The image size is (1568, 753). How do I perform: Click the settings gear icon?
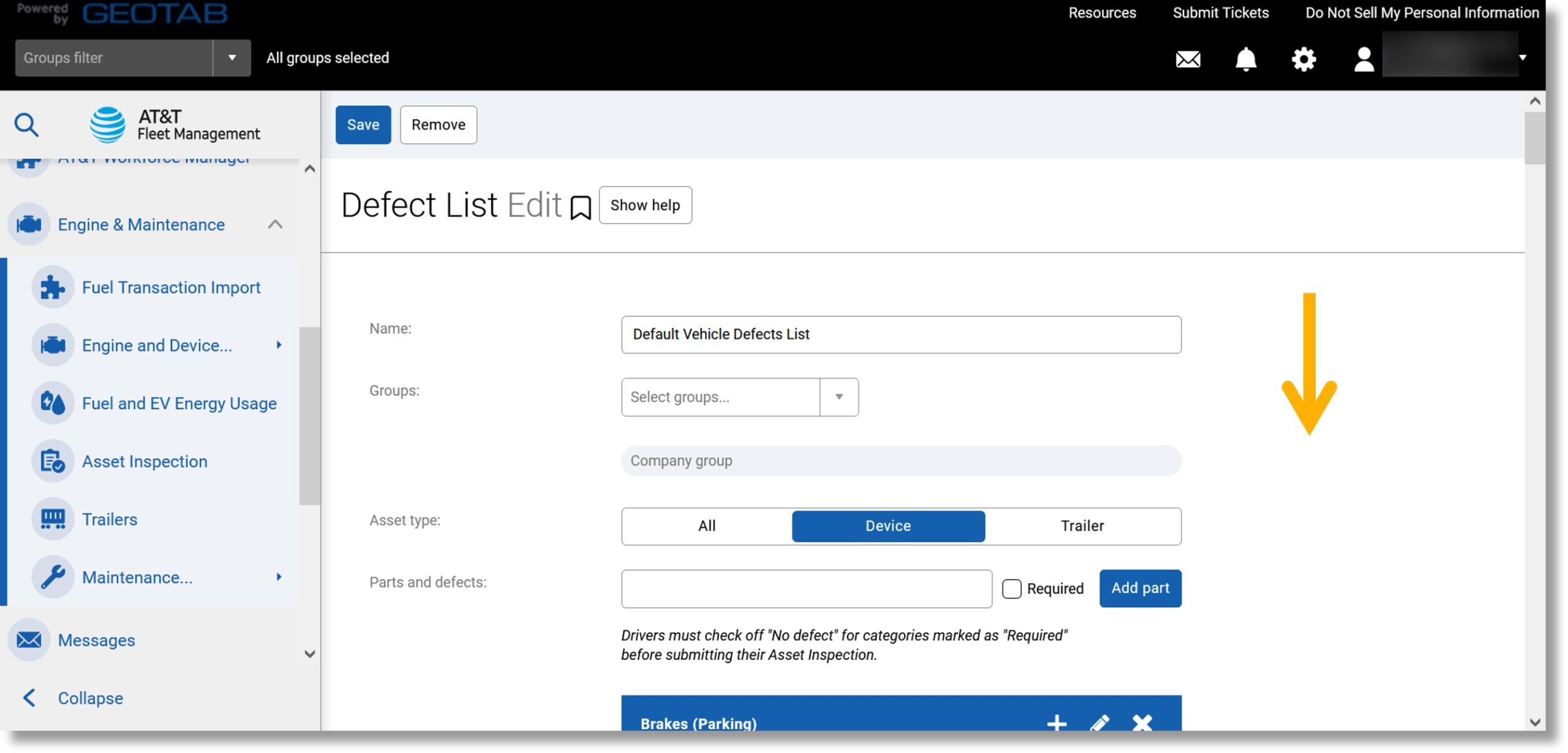click(x=1303, y=58)
